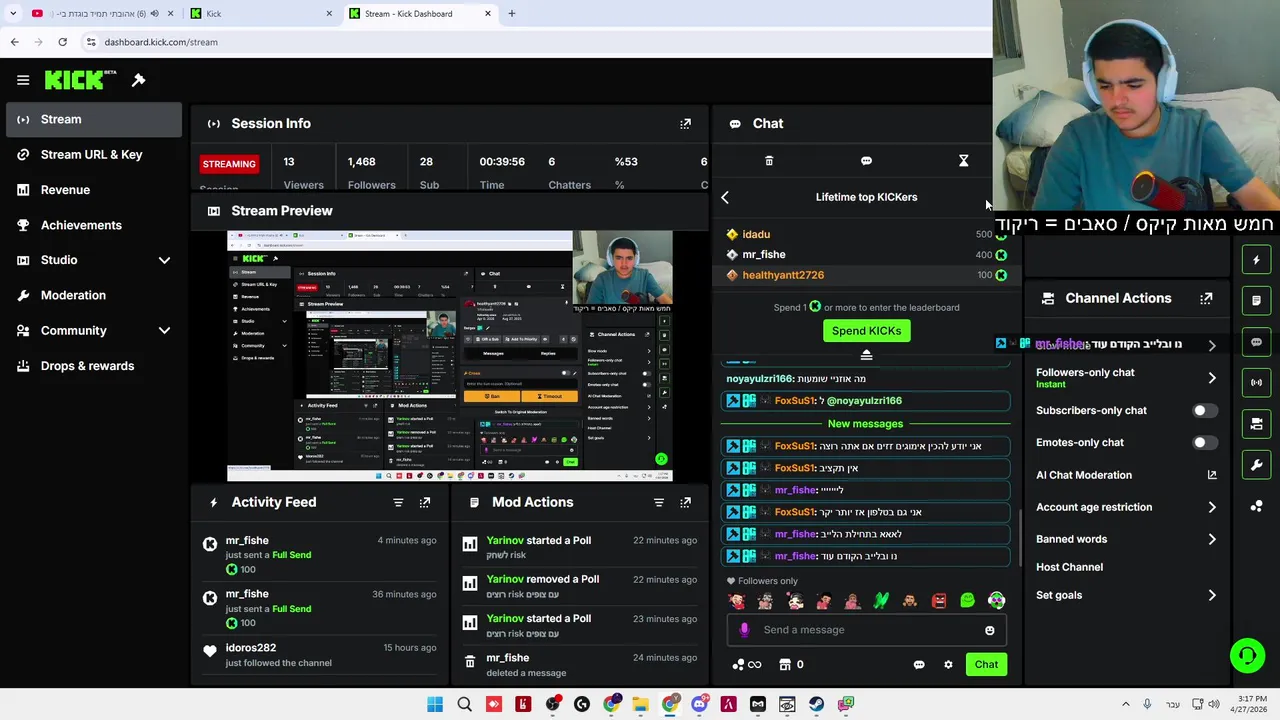
Task: Open the green headset support button
Action: coord(1247,656)
